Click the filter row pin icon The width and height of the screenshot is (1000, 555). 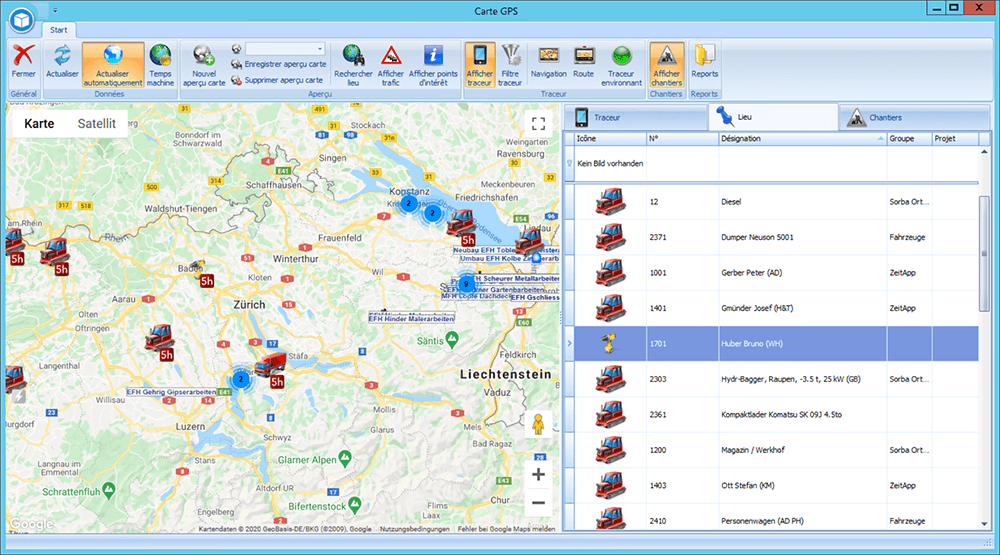click(x=569, y=163)
